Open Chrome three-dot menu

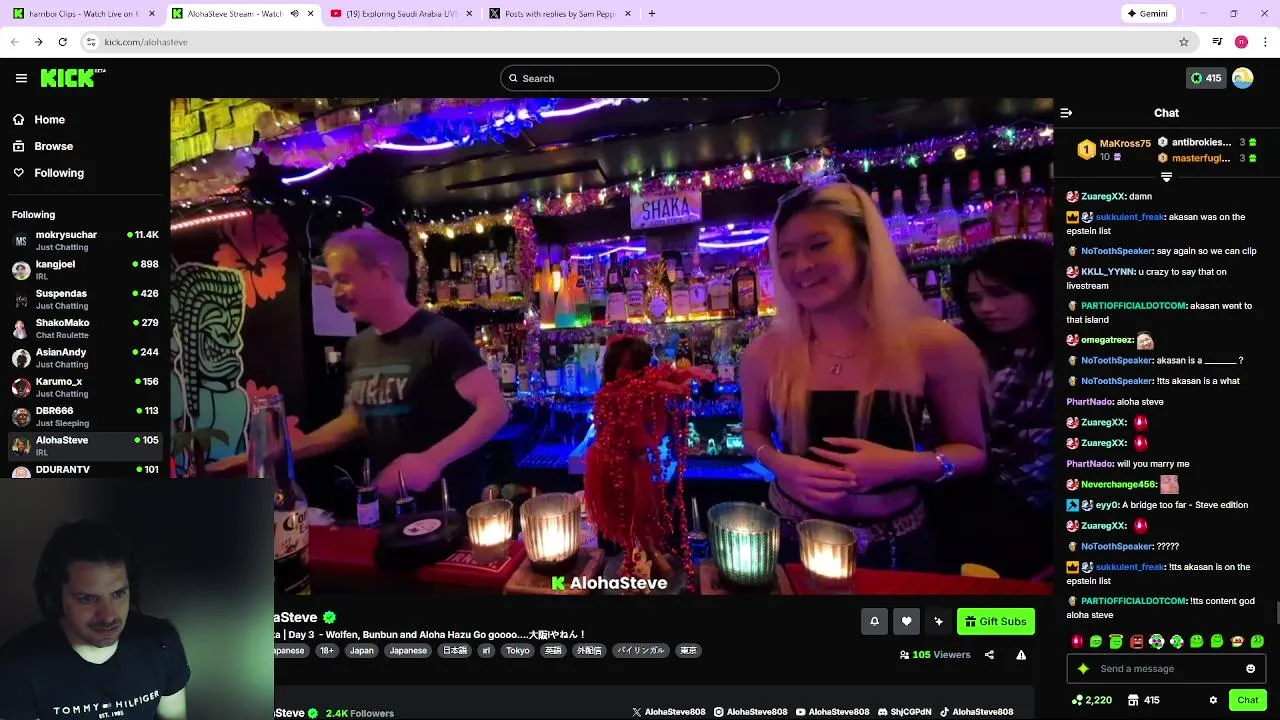(1266, 42)
